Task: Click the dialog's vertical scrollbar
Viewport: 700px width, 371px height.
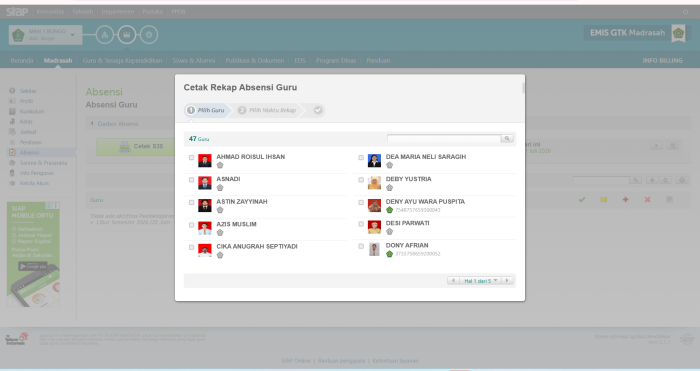Action: [x=523, y=88]
